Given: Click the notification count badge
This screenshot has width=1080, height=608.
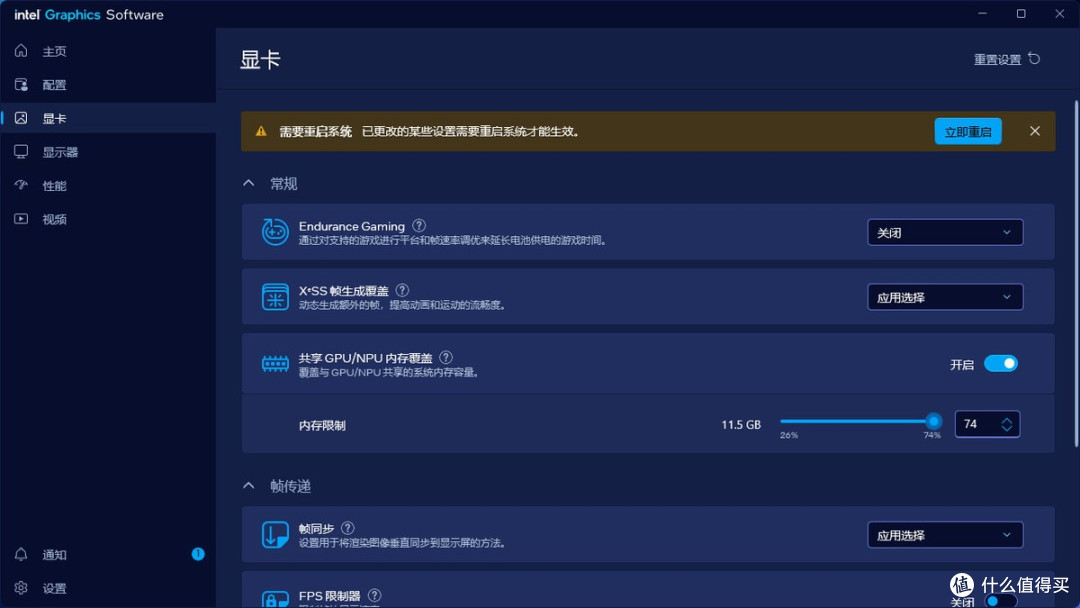Looking at the screenshot, I should pyautogui.click(x=198, y=554).
